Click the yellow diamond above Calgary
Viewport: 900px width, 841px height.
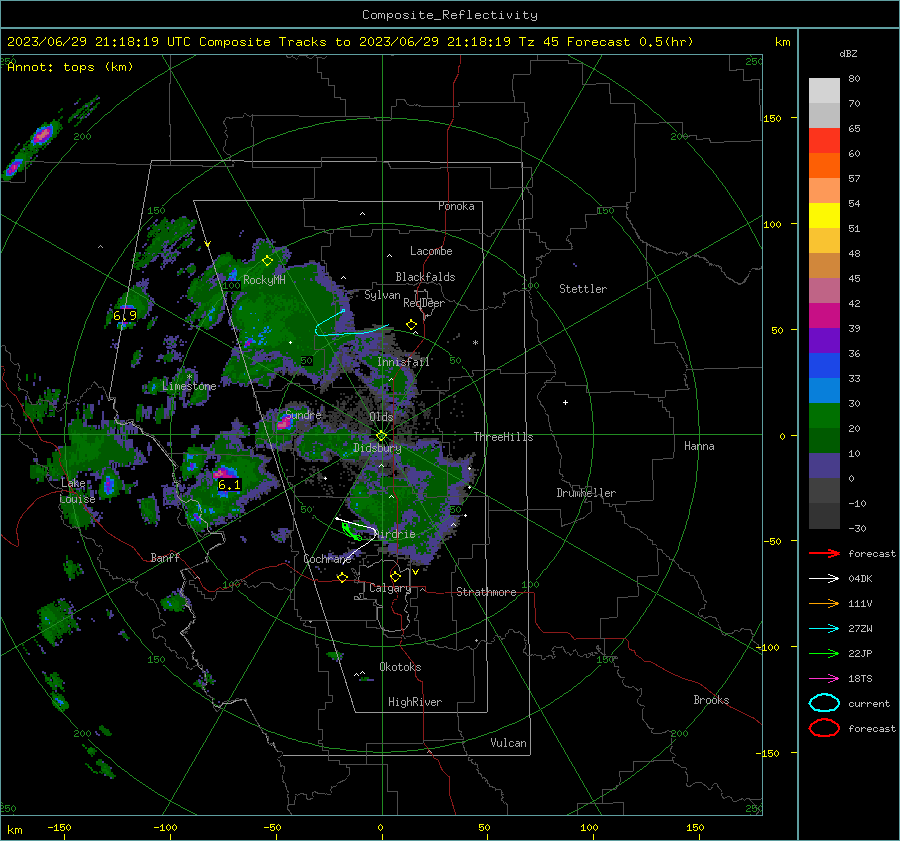tap(395, 576)
